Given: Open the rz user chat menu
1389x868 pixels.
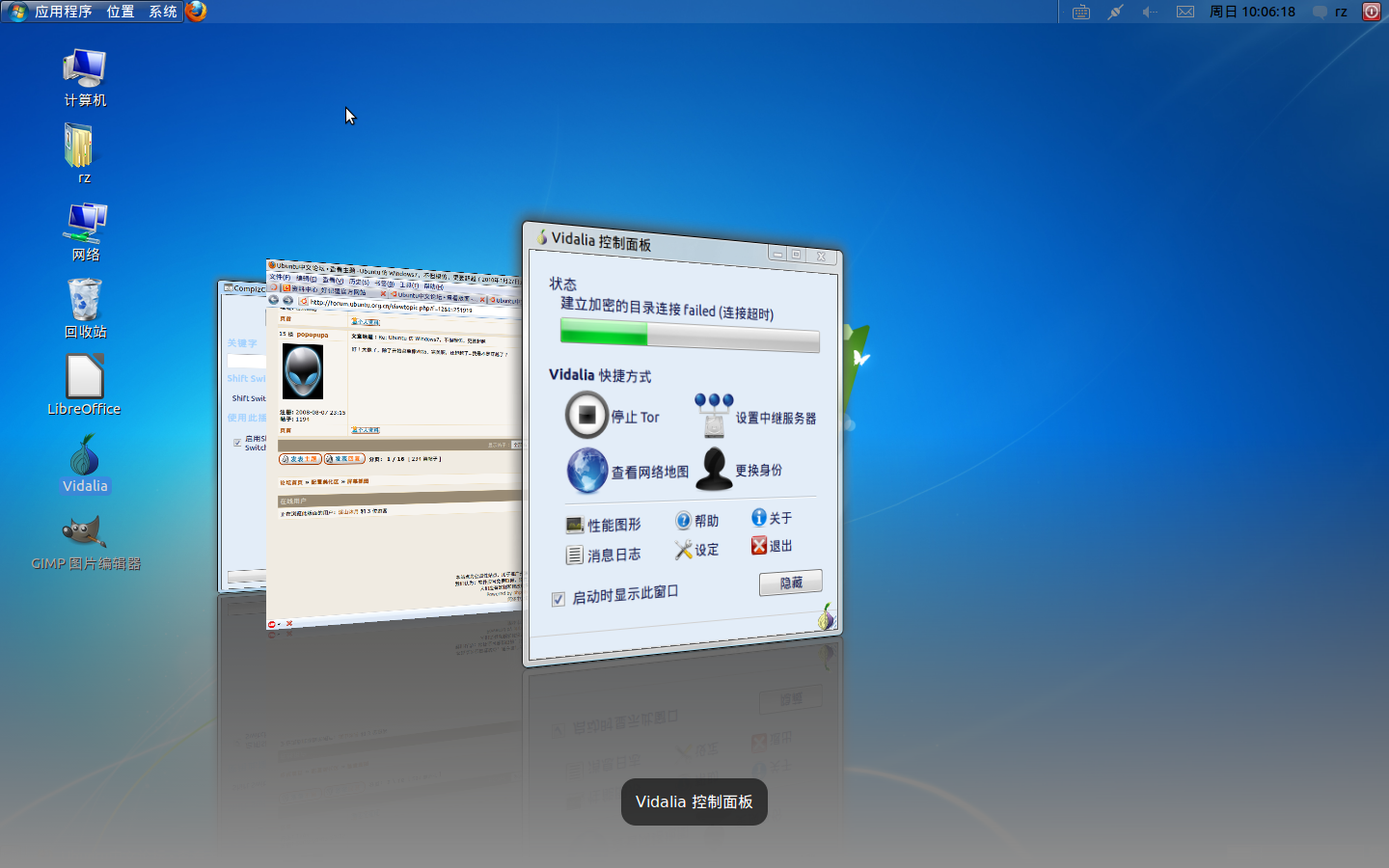Looking at the screenshot, I should point(1329,12).
